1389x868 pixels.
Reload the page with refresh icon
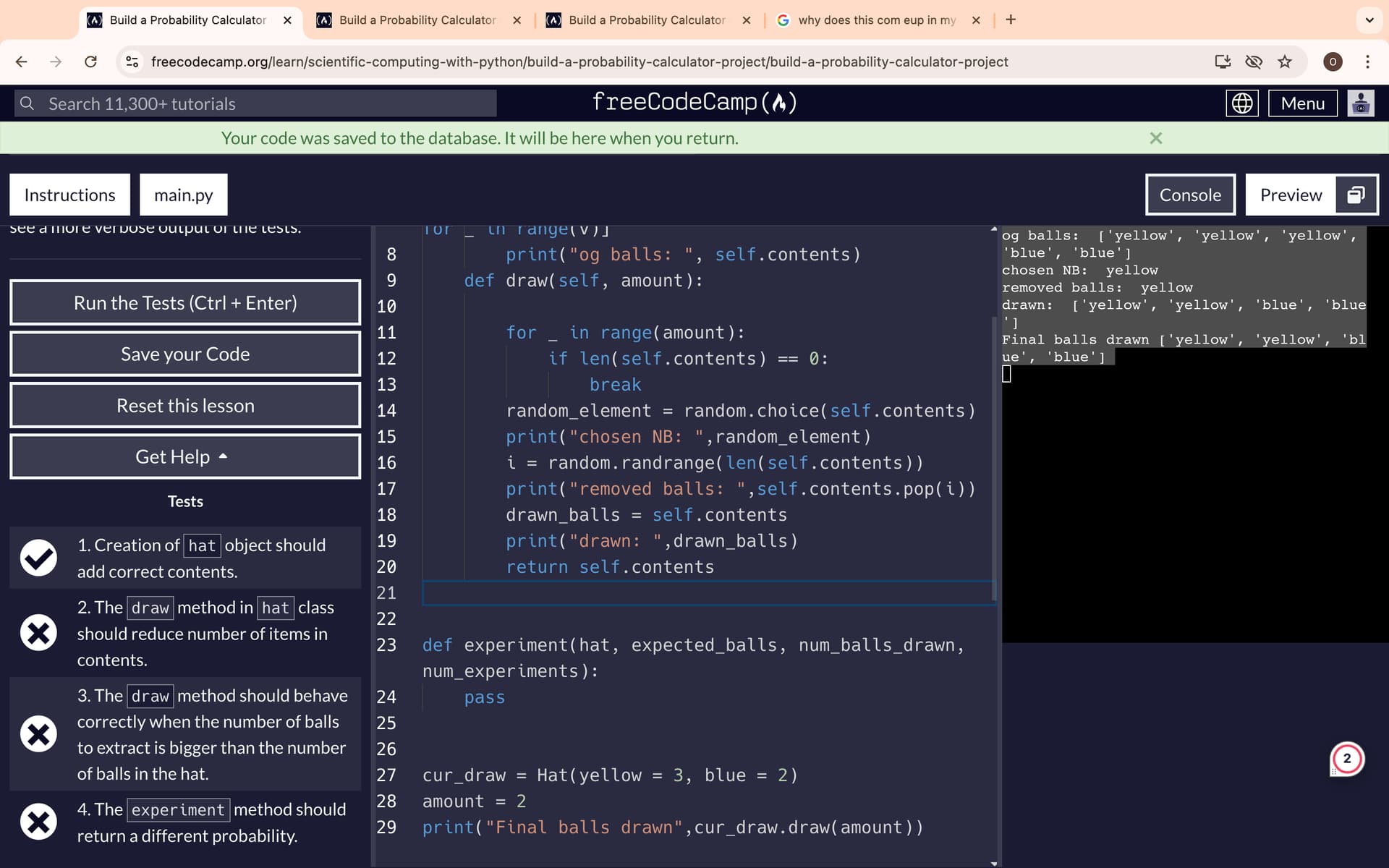[x=90, y=61]
